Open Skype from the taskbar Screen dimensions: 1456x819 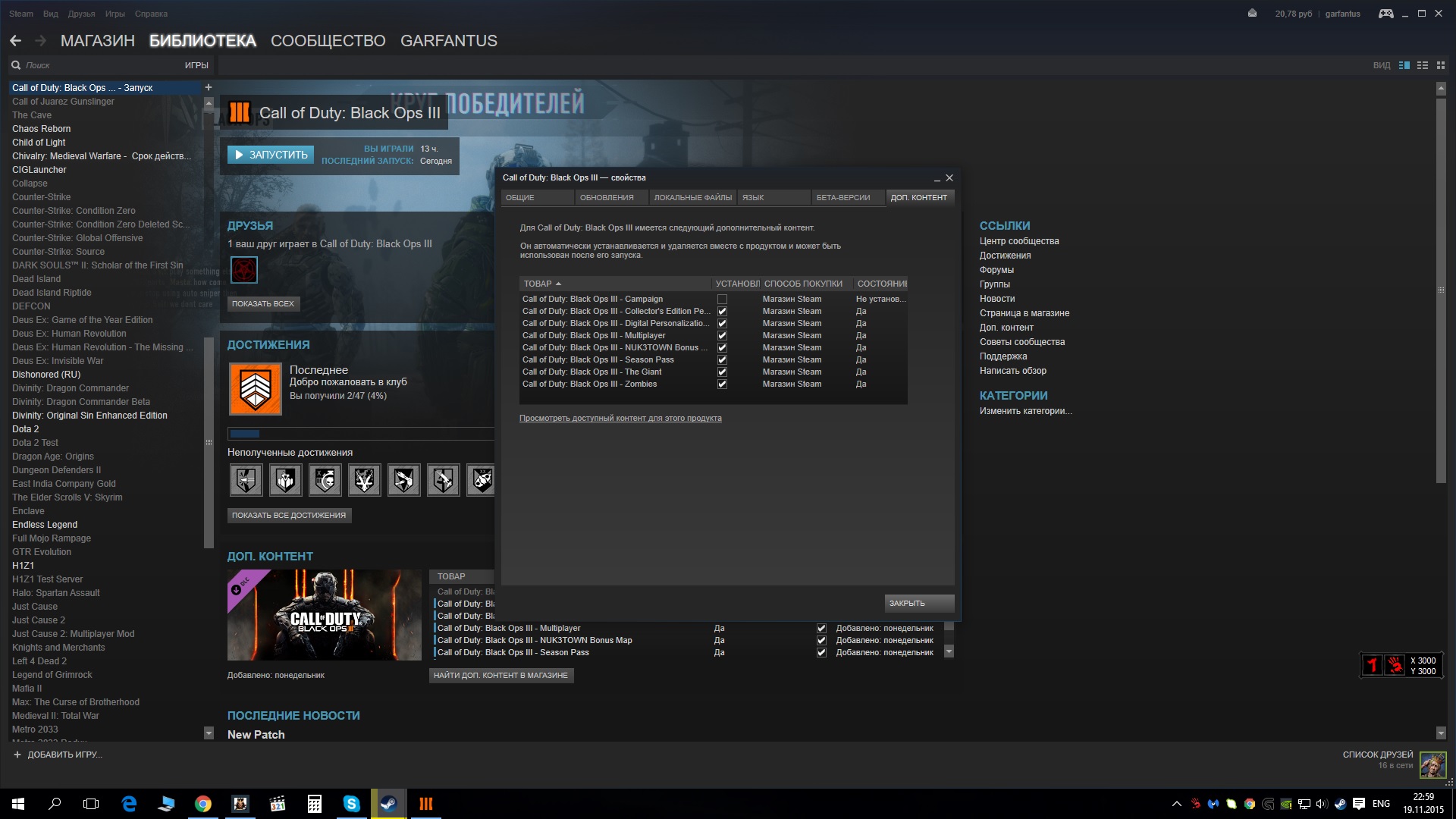tap(352, 804)
